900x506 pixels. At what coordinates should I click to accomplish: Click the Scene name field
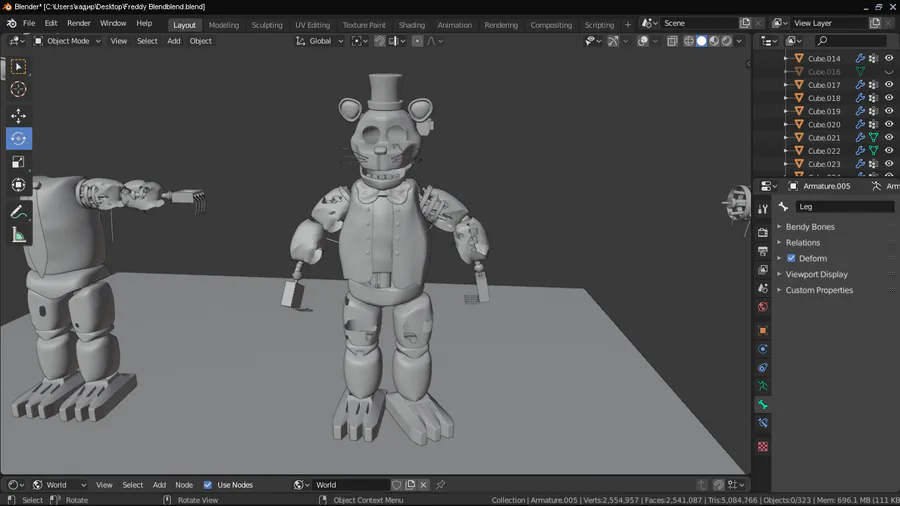[x=697, y=23]
